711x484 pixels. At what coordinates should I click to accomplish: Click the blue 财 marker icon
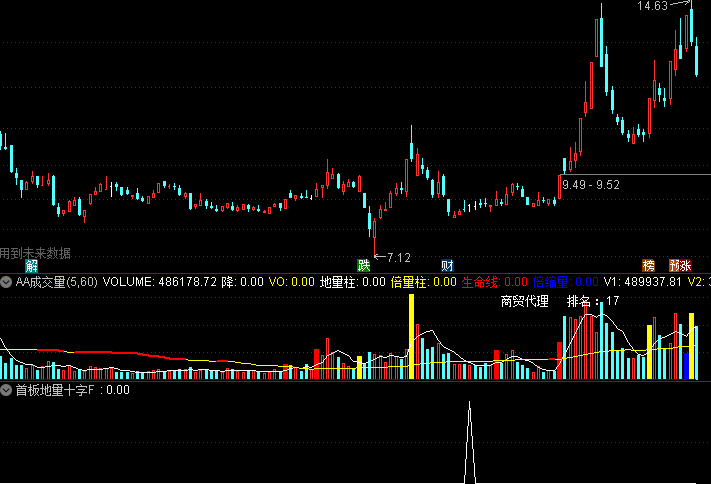[x=447, y=266]
